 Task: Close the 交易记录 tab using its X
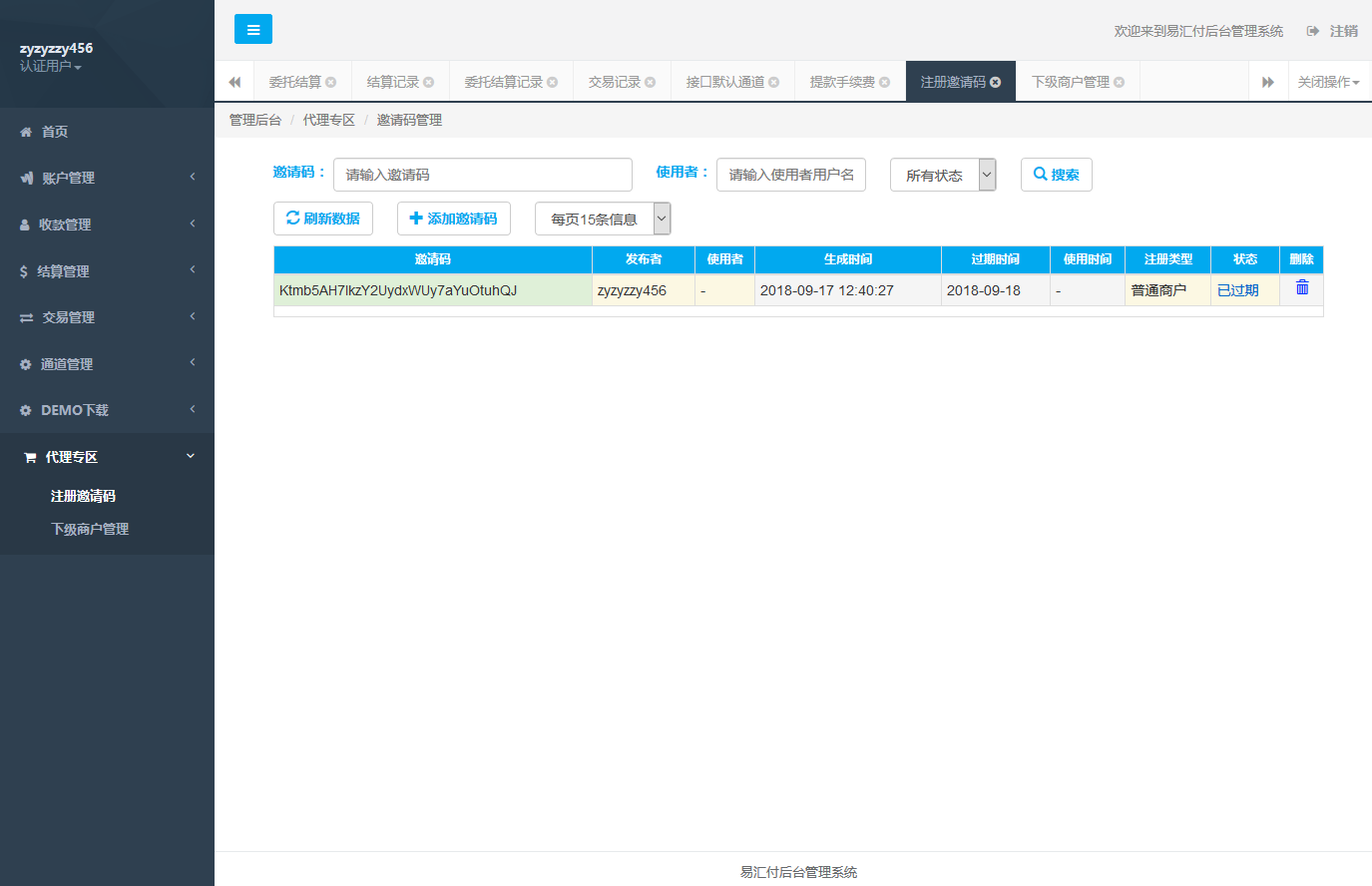[651, 82]
